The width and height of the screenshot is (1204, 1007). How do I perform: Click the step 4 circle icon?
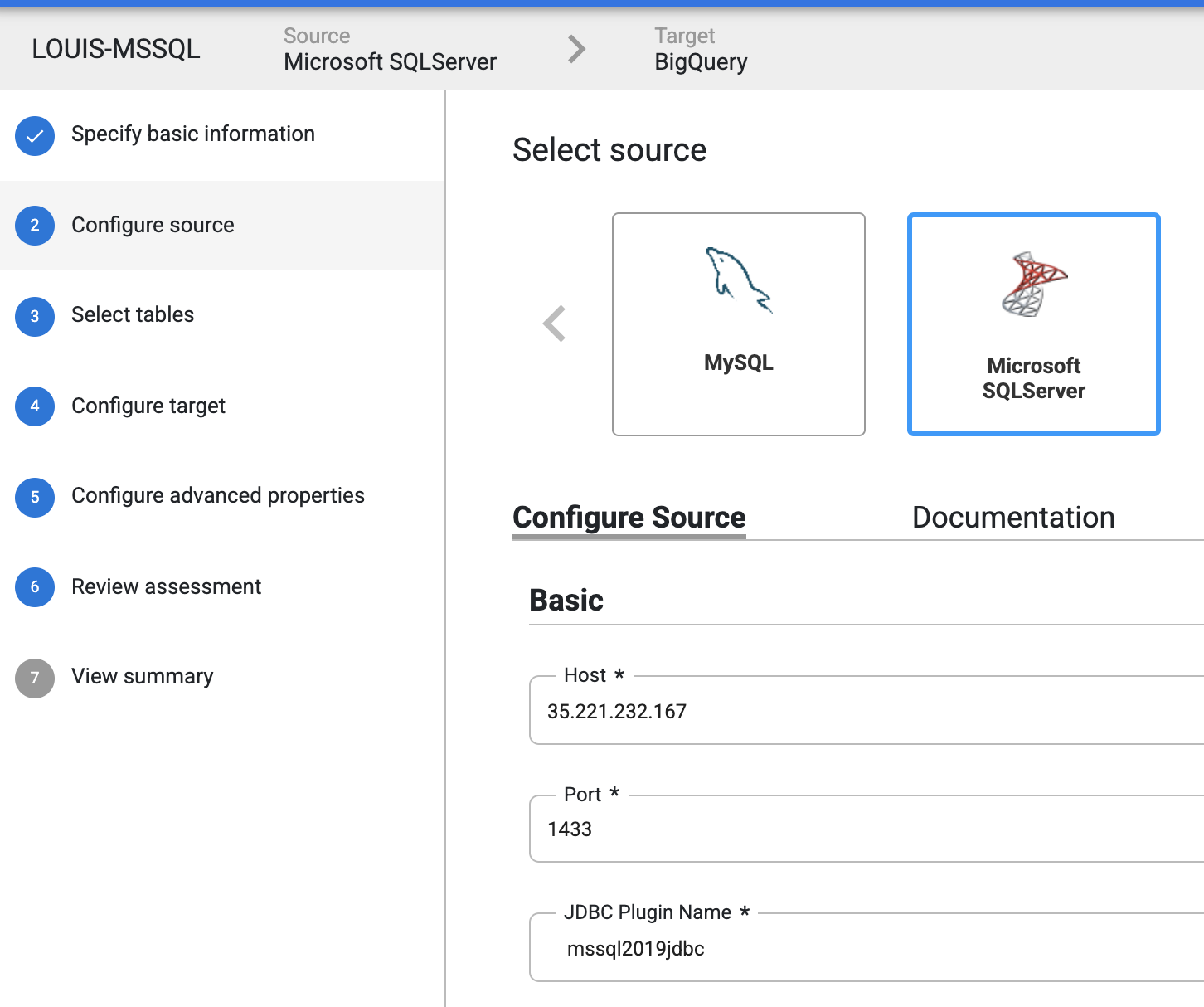[35, 406]
